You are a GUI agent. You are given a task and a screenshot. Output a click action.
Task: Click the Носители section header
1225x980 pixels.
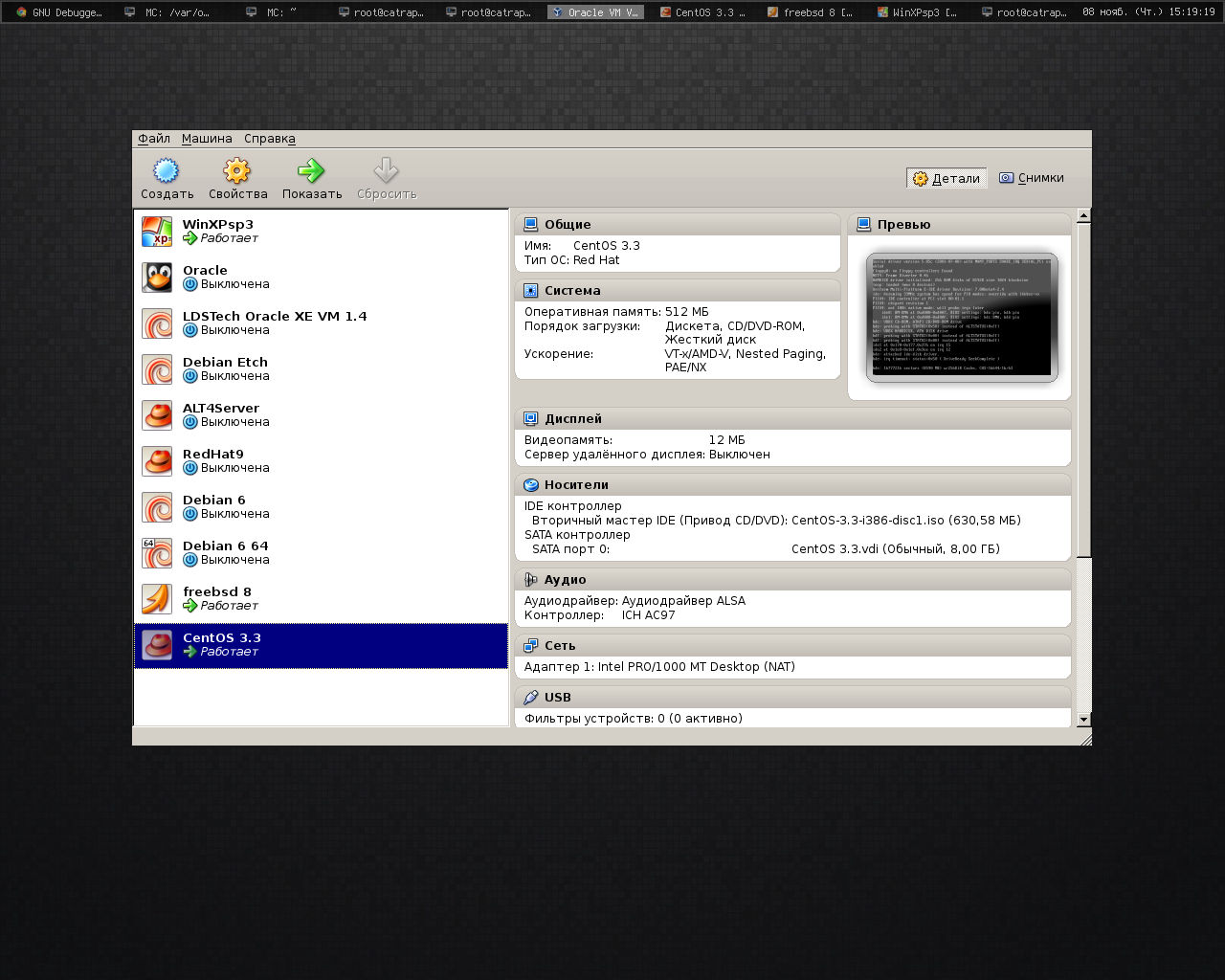tap(576, 485)
